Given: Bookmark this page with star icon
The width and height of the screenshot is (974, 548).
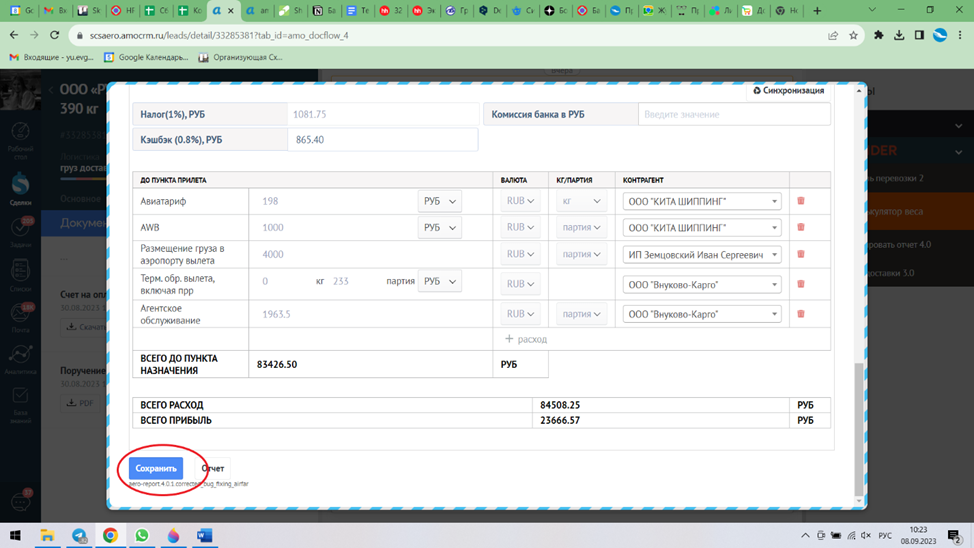Looking at the screenshot, I should click(853, 35).
